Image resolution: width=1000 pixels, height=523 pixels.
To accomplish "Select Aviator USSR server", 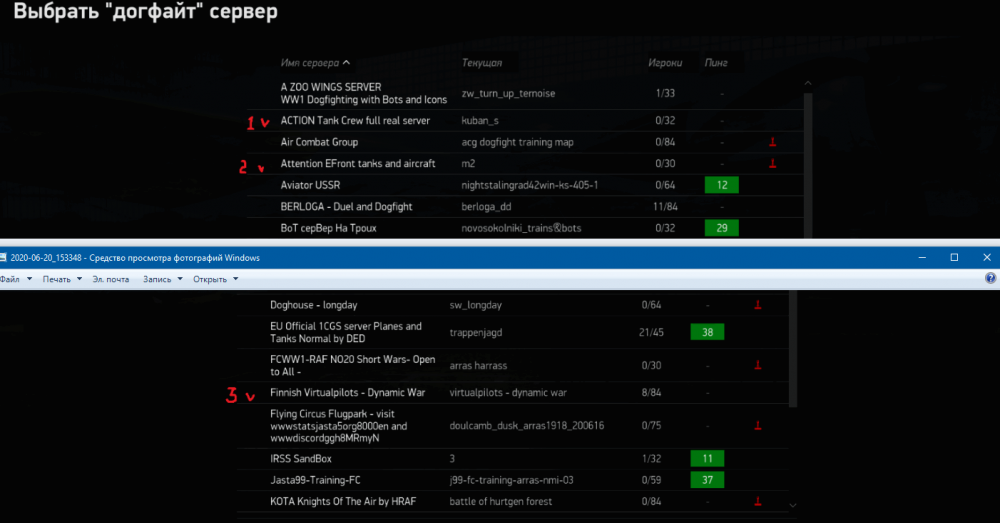I will tap(527, 185).
